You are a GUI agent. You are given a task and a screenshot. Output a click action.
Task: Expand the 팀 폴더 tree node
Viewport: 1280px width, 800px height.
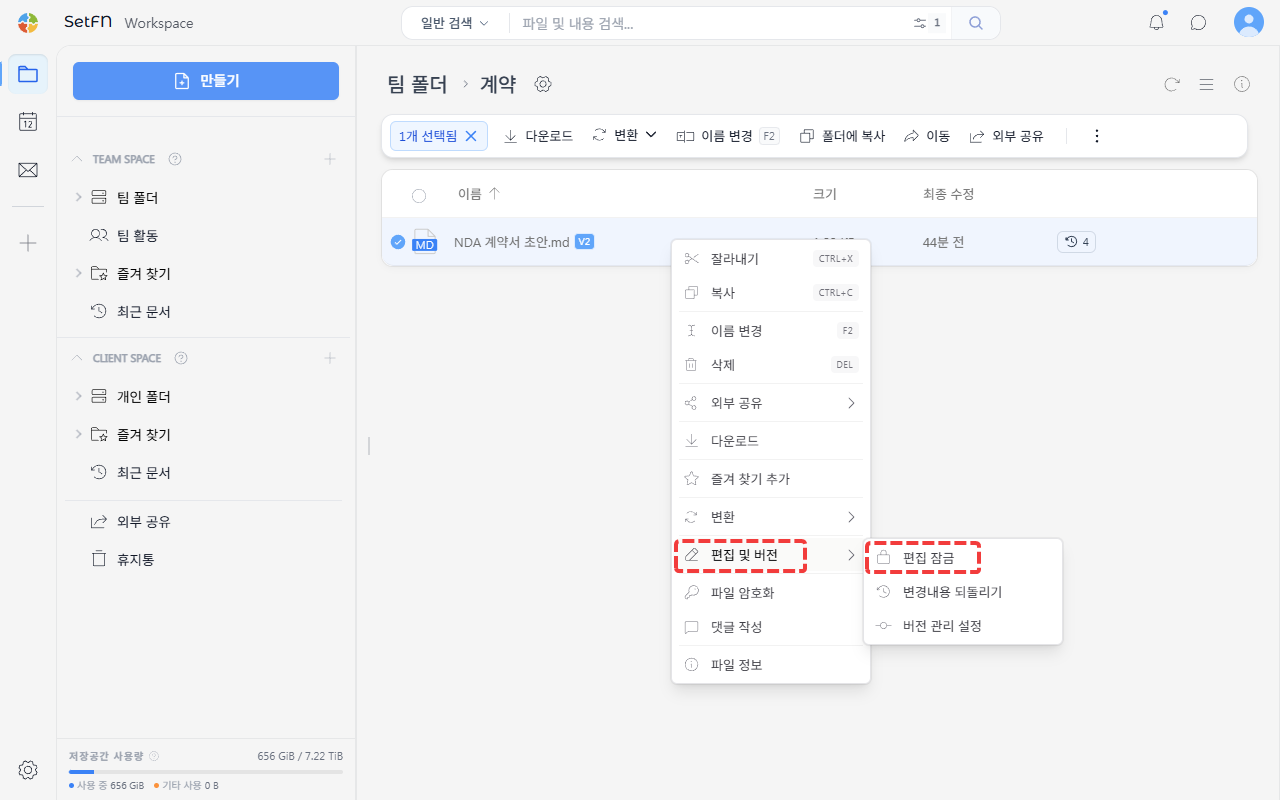(78, 198)
